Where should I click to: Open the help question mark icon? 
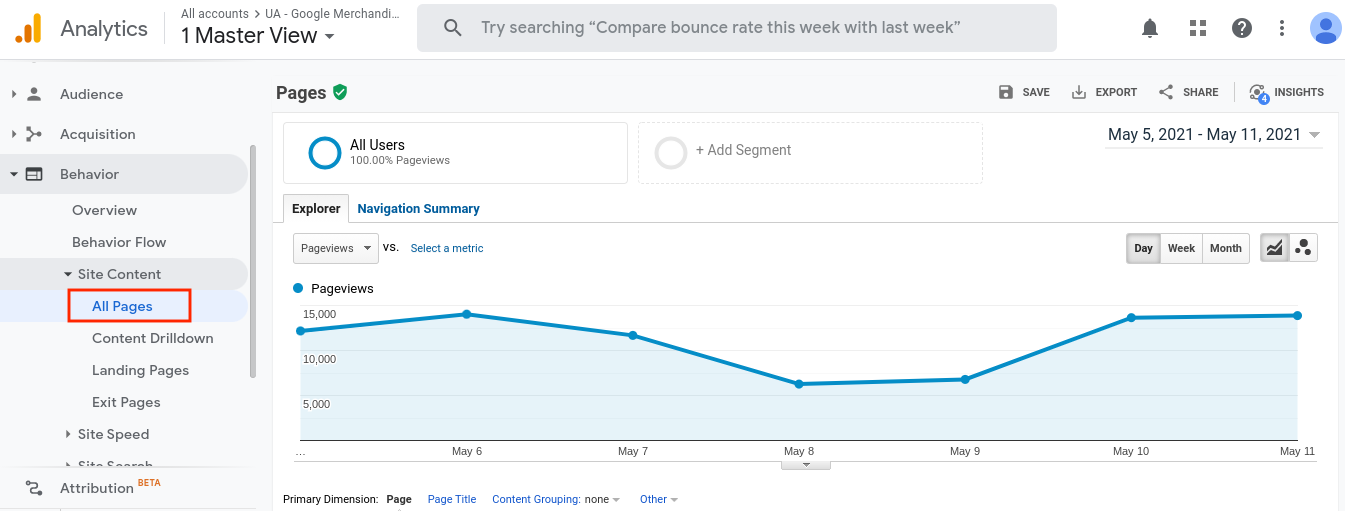click(x=1242, y=28)
